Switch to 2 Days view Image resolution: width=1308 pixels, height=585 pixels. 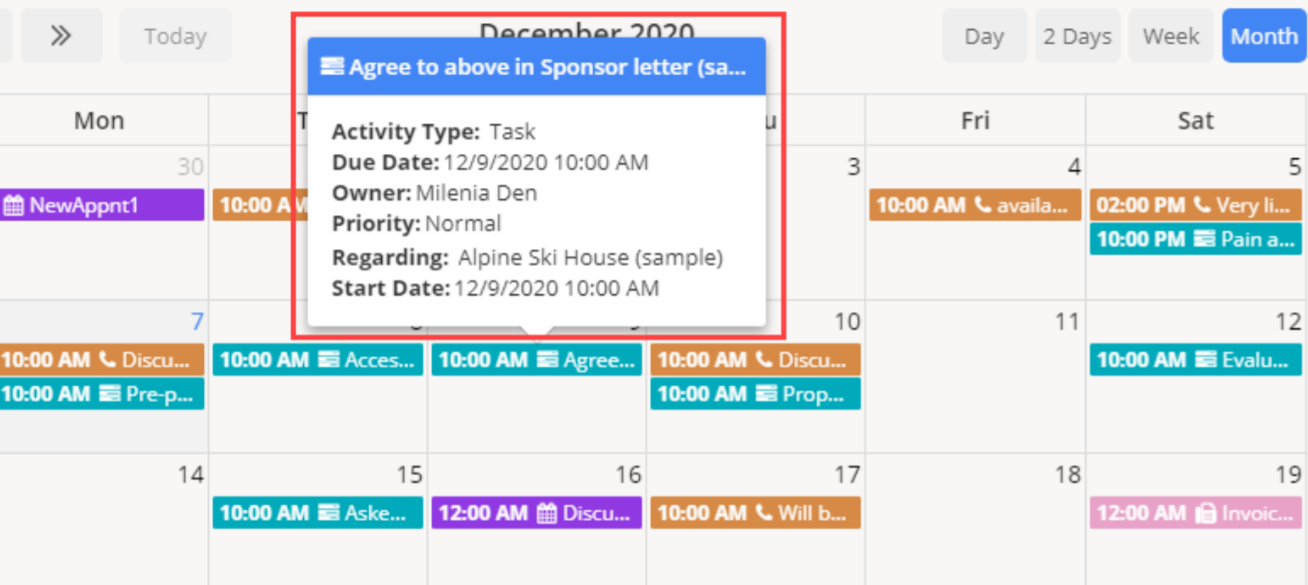[x=1077, y=36]
